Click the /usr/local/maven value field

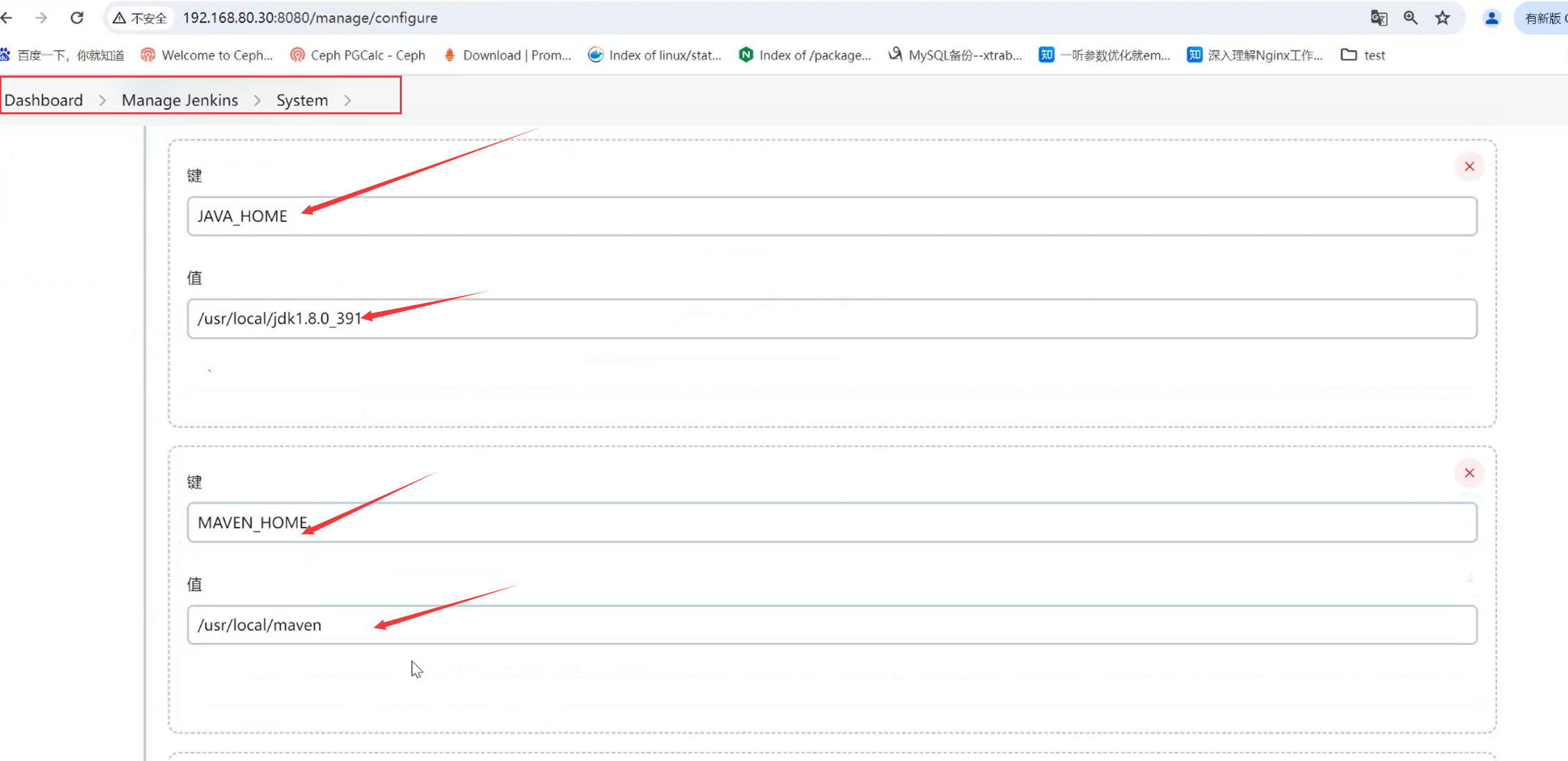(831, 625)
